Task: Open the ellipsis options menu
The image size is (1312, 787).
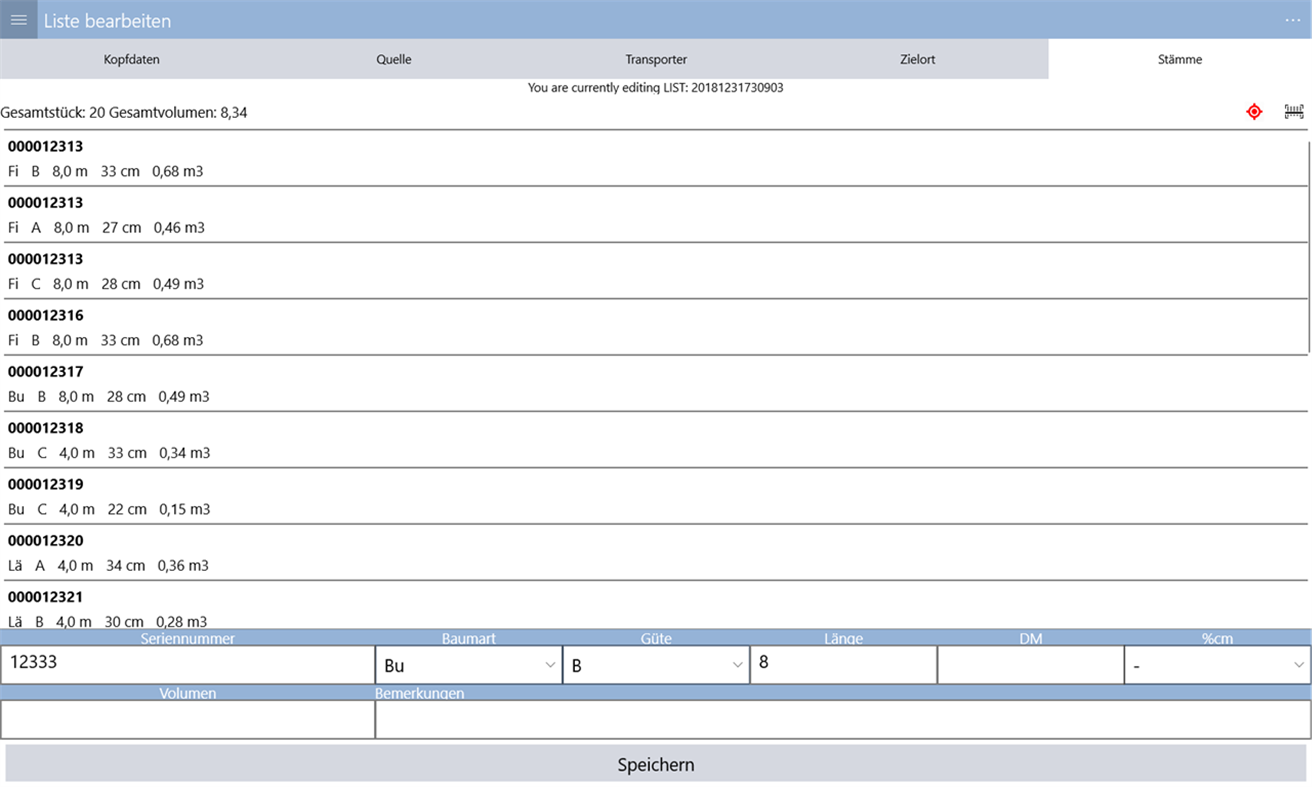Action: (1292, 20)
